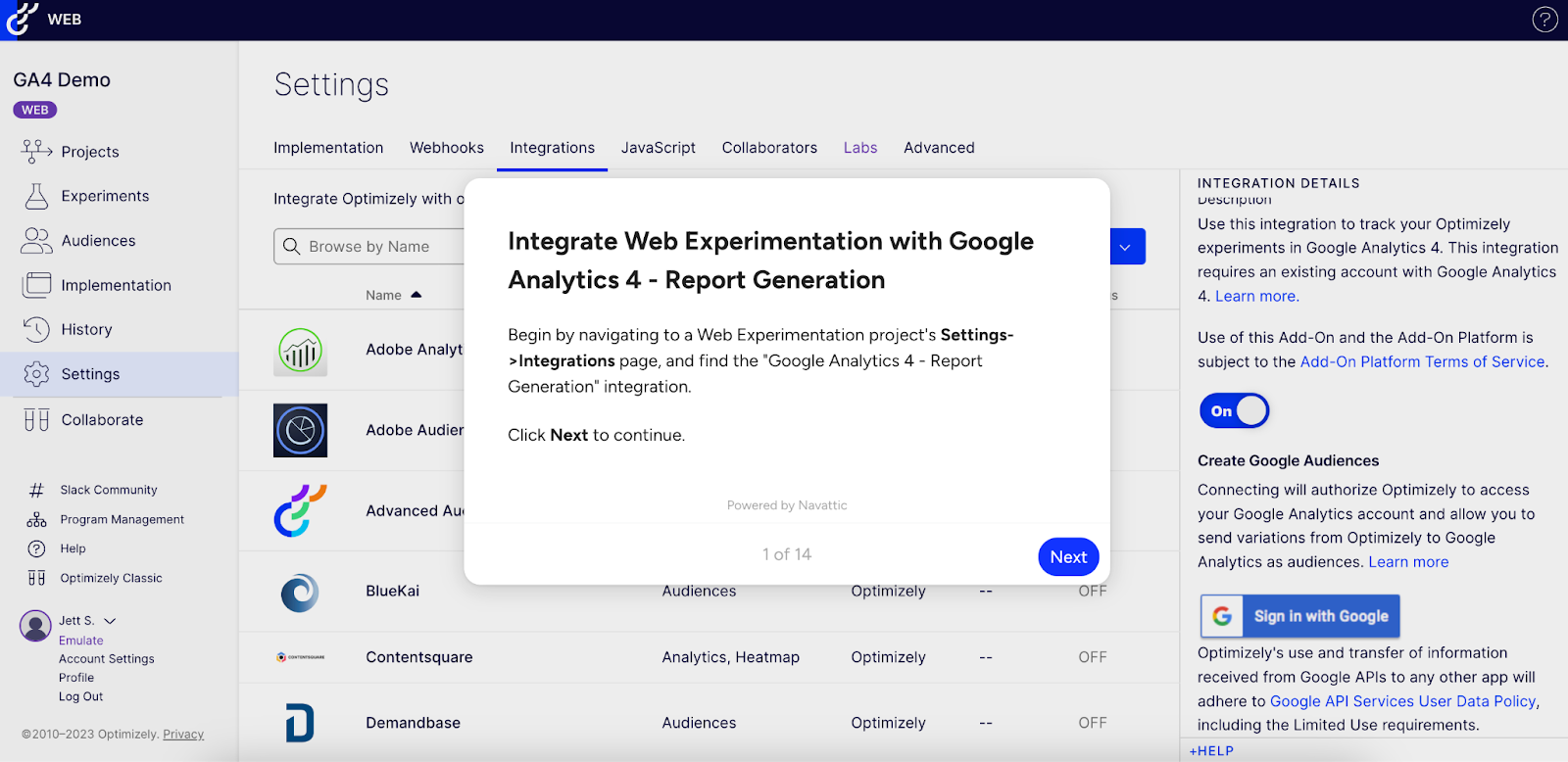Screen dimensions: 1568x762
Task: Click Analytics, Heatmap cell for Contentsquare
Action: [731, 657]
